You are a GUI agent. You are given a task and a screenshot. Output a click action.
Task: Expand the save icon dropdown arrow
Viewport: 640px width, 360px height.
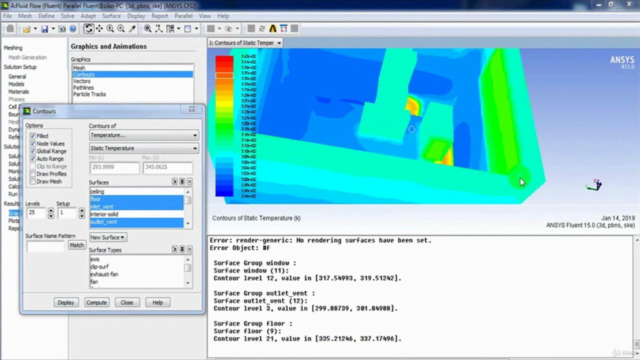(x=53, y=29)
